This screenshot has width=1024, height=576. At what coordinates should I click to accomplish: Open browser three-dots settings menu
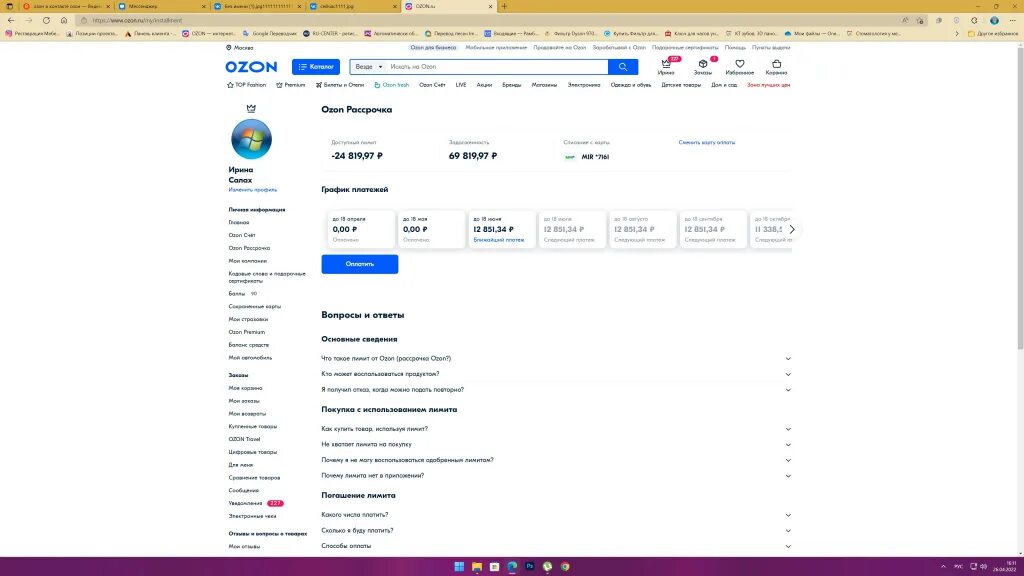[1012, 20]
